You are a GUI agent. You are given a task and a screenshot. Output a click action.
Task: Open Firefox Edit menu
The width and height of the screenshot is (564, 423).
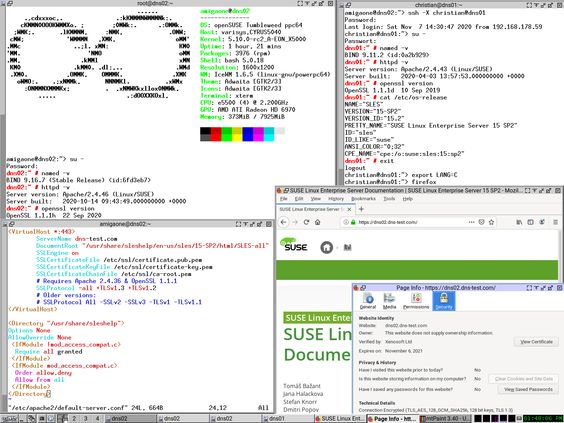(299, 199)
